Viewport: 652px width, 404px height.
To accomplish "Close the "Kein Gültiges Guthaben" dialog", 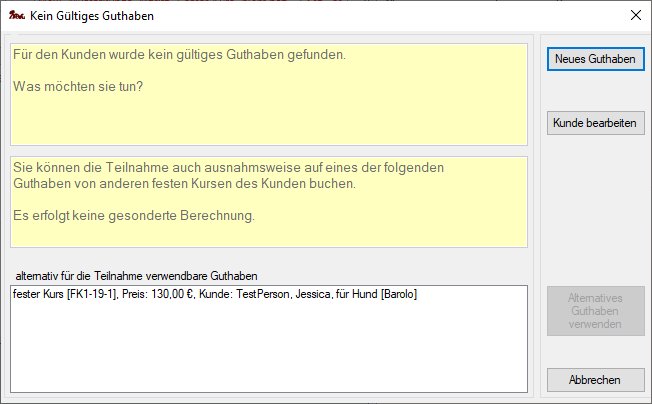I will click(634, 15).
